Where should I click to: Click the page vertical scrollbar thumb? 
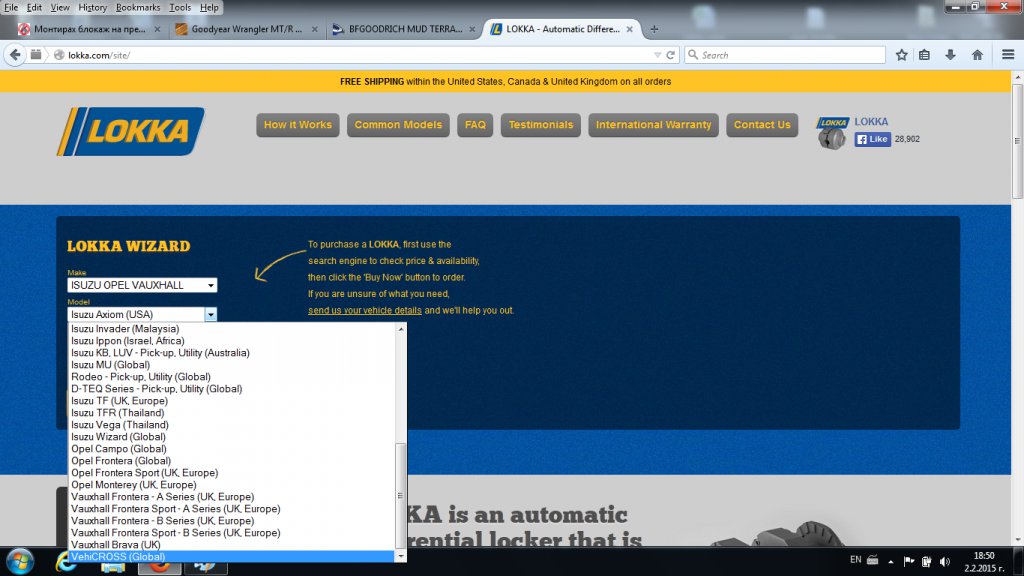pyautogui.click(x=1017, y=140)
